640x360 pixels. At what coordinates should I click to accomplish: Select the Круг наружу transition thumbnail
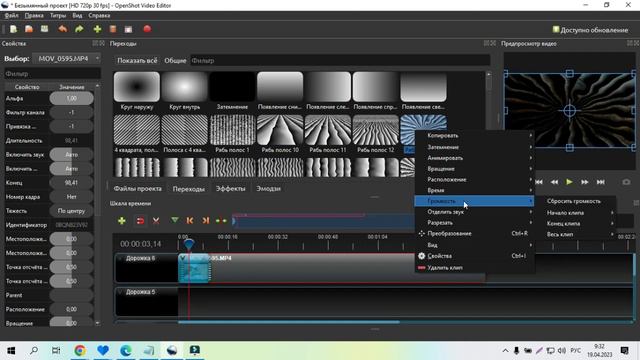coord(137,87)
